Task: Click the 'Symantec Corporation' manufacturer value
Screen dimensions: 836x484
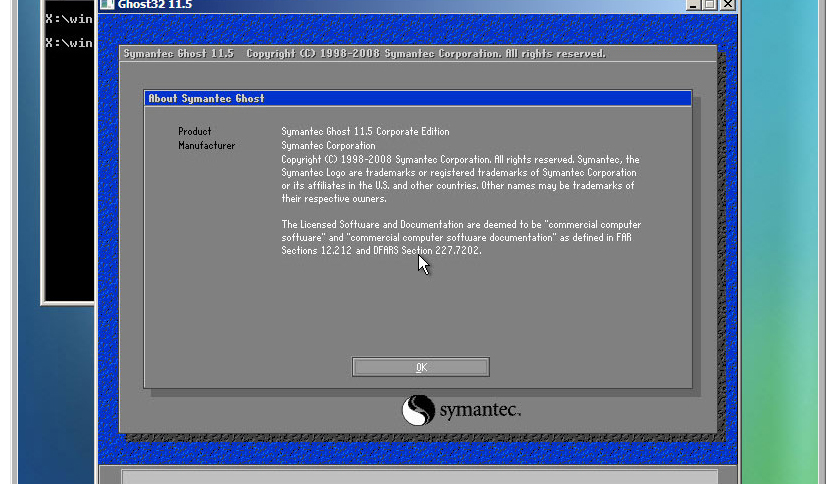Action: click(x=328, y=145)
